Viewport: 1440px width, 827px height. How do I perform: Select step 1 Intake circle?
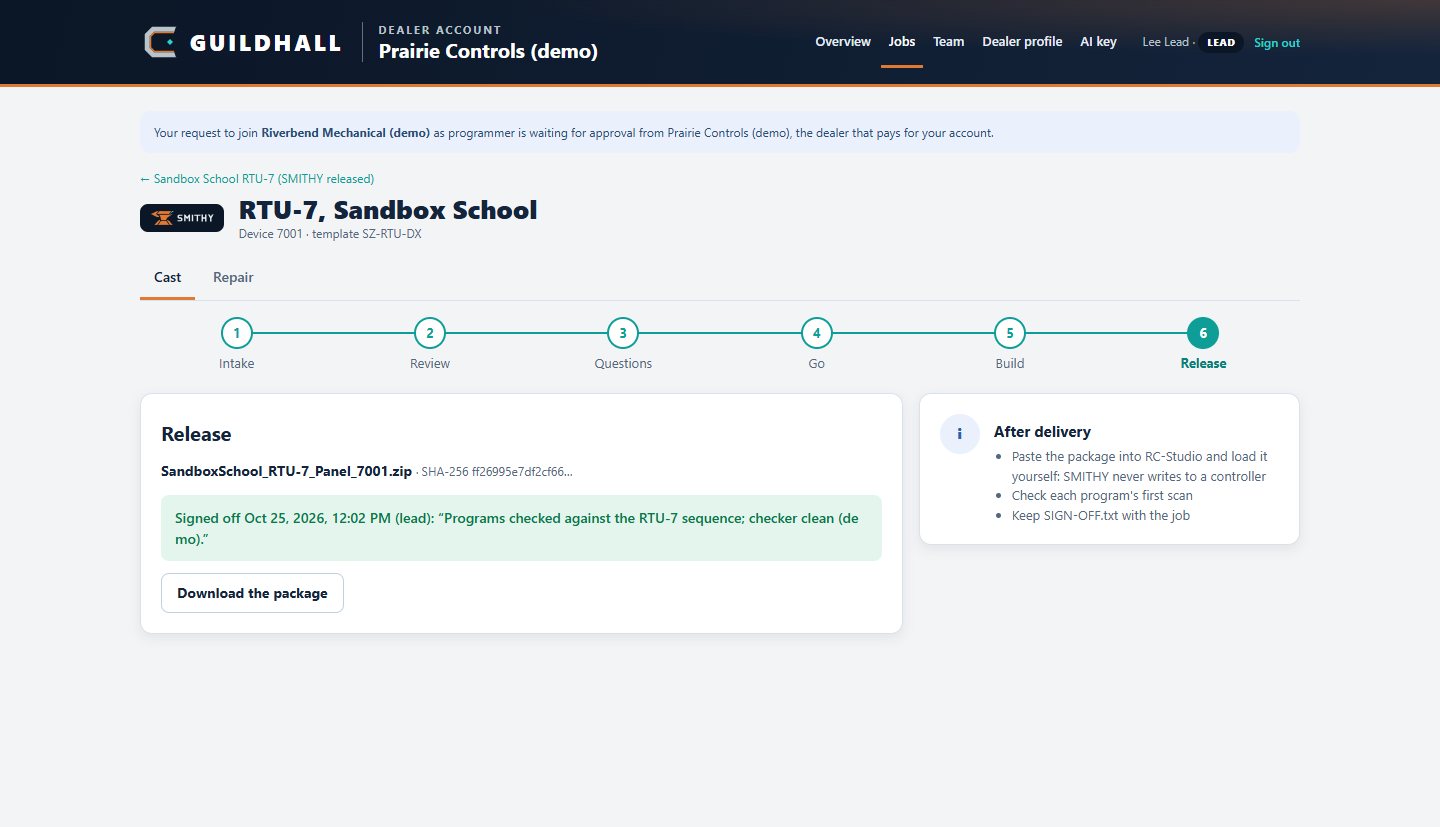237,334
